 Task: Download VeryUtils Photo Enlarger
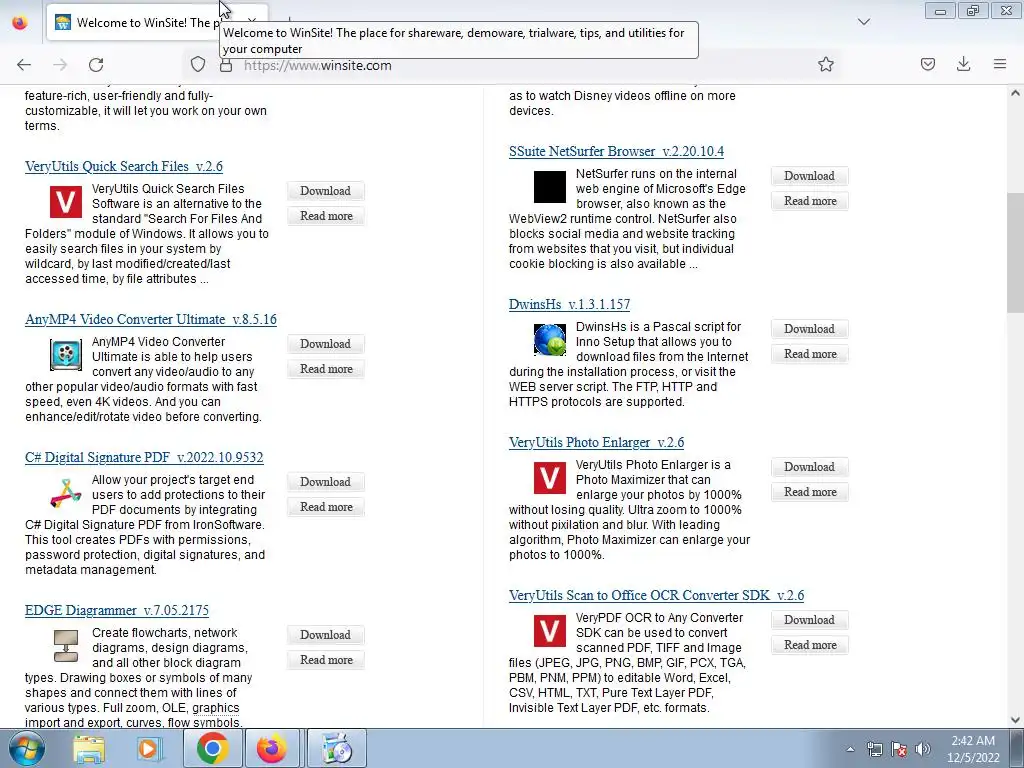coord(809,466)
